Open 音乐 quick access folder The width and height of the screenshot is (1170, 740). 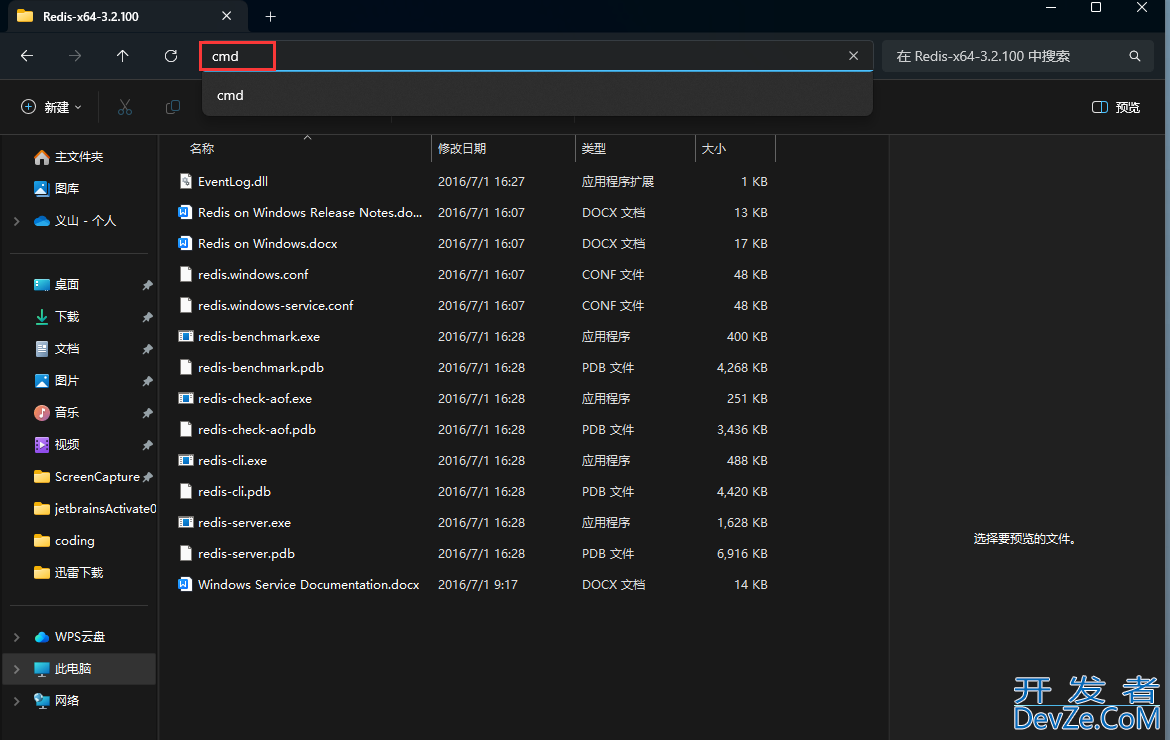pos(57,413)
